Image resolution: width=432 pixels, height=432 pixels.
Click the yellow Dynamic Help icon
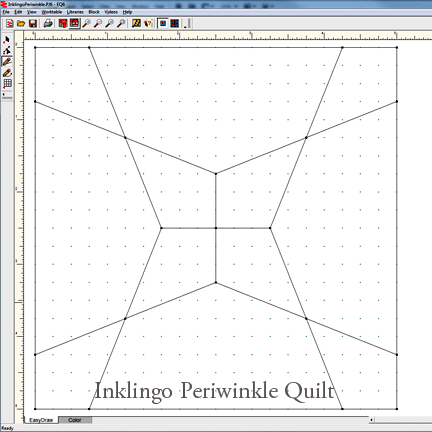pos(136,23)
